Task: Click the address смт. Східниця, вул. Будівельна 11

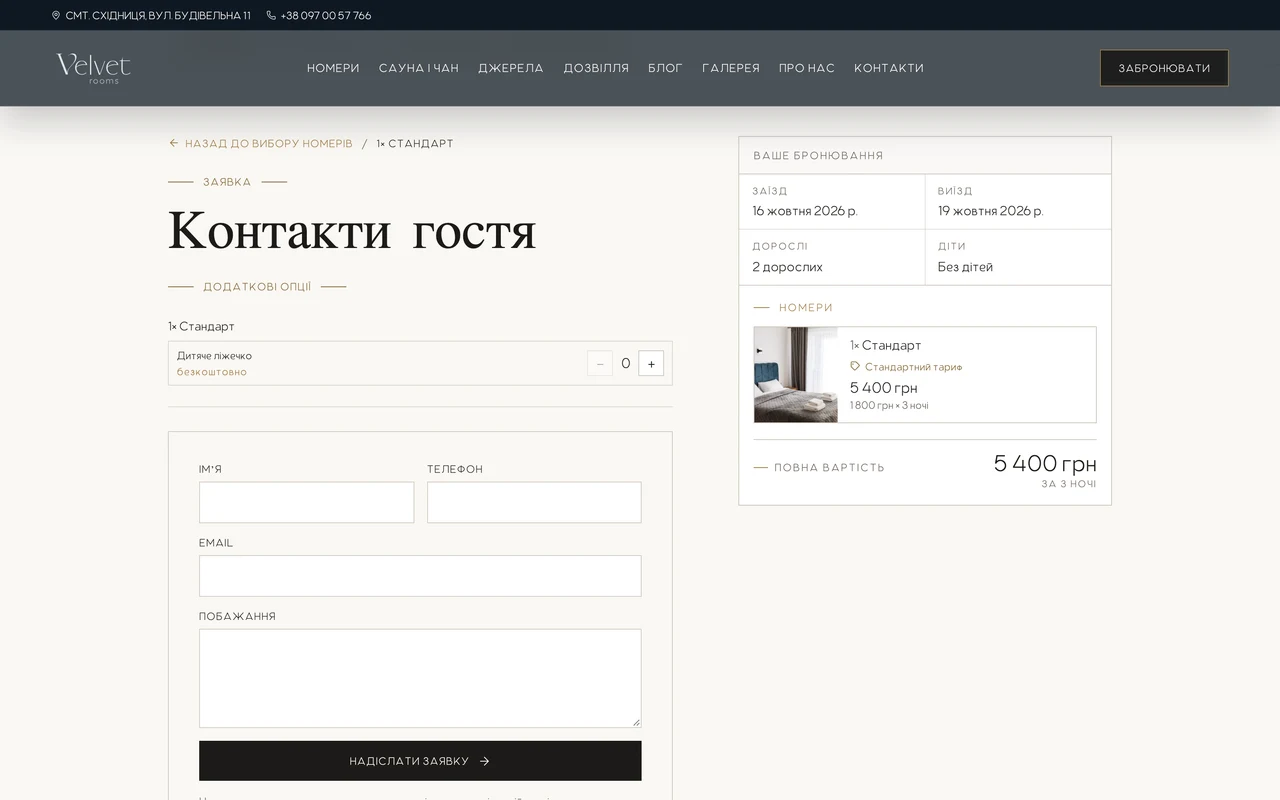Action: [x=158, y=16]
